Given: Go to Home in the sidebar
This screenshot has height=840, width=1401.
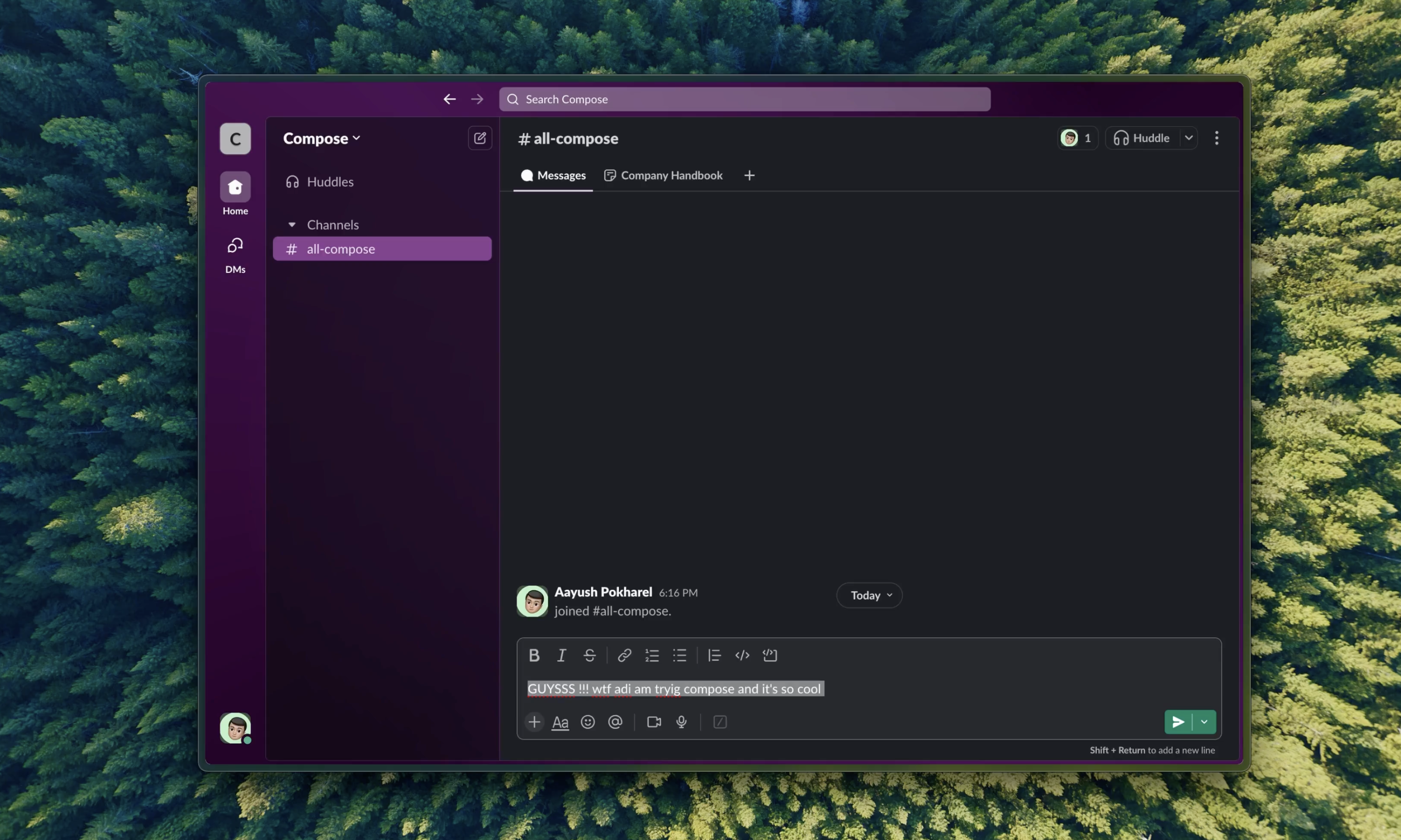Looking at the screenshot, I should [235, 194].
